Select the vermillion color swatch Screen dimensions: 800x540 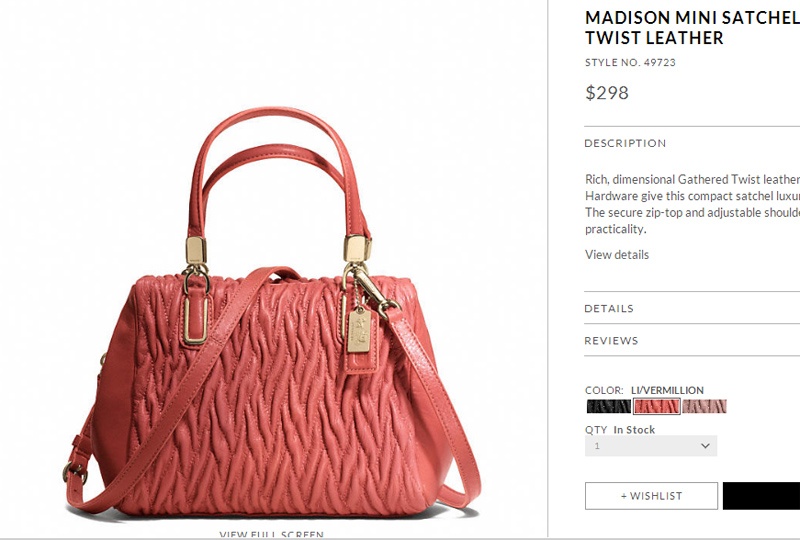[x=656, y=406]
